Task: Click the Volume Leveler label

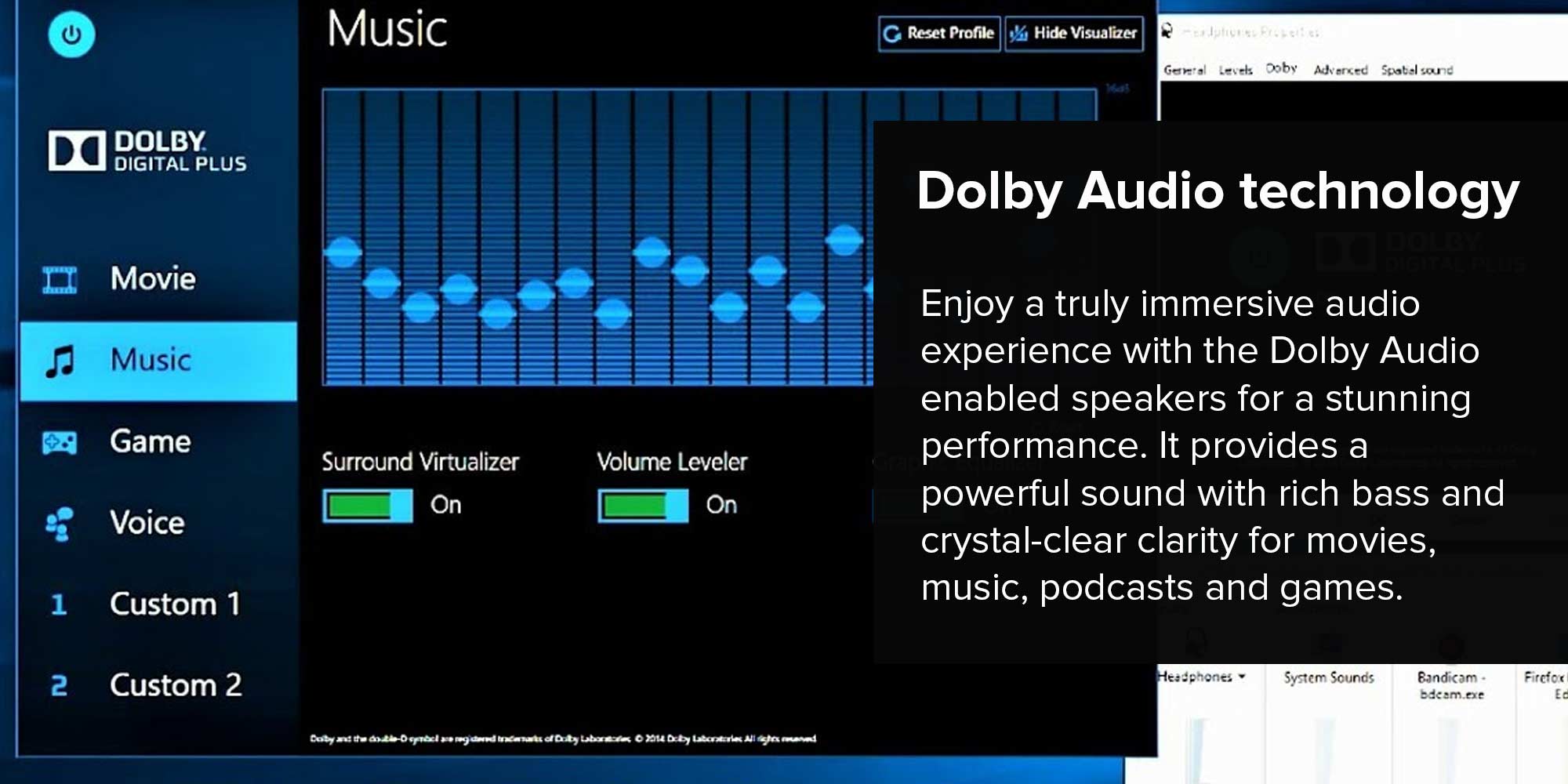Action: tap(672, 461)
